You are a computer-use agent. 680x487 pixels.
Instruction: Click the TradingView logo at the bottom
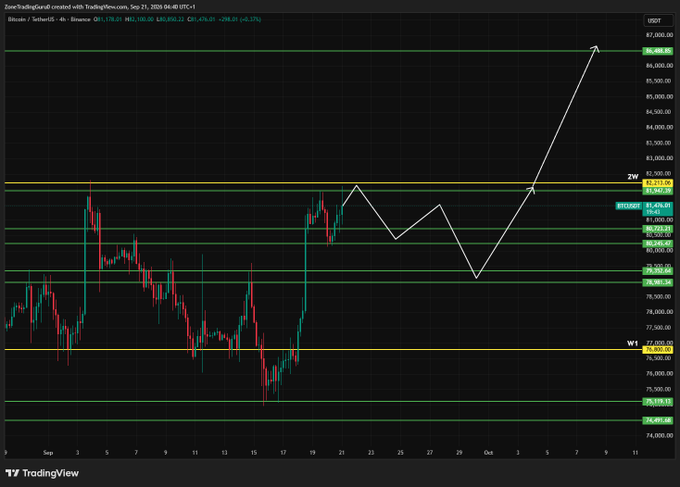coord(42,473)
